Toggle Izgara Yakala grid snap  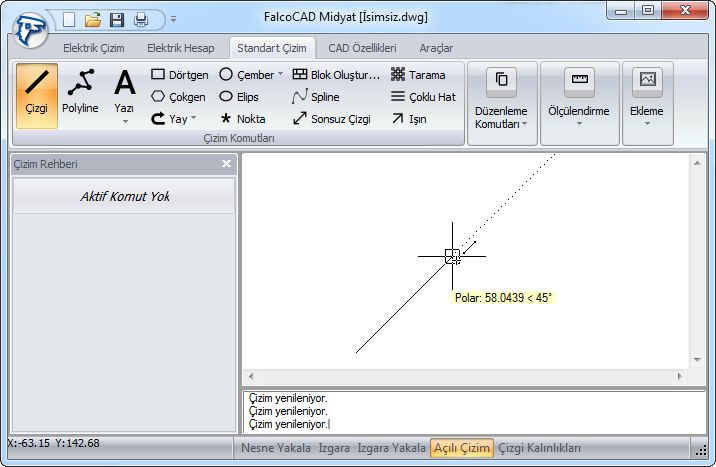[x=391, y=448]
